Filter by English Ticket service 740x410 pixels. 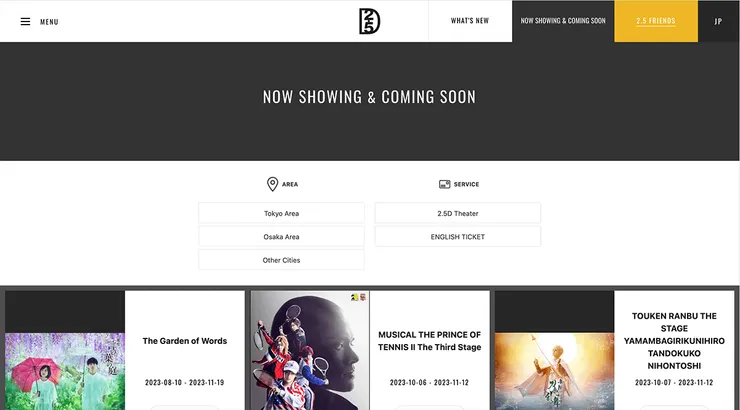point(458,237)
